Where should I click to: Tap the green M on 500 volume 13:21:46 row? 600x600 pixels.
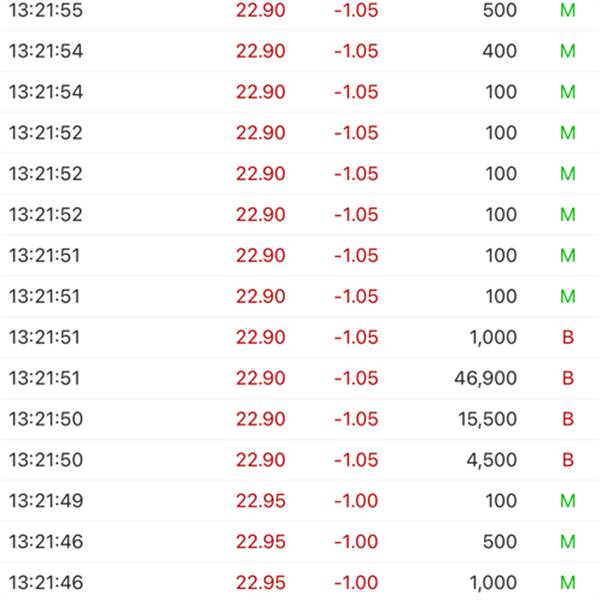[568, 541]
